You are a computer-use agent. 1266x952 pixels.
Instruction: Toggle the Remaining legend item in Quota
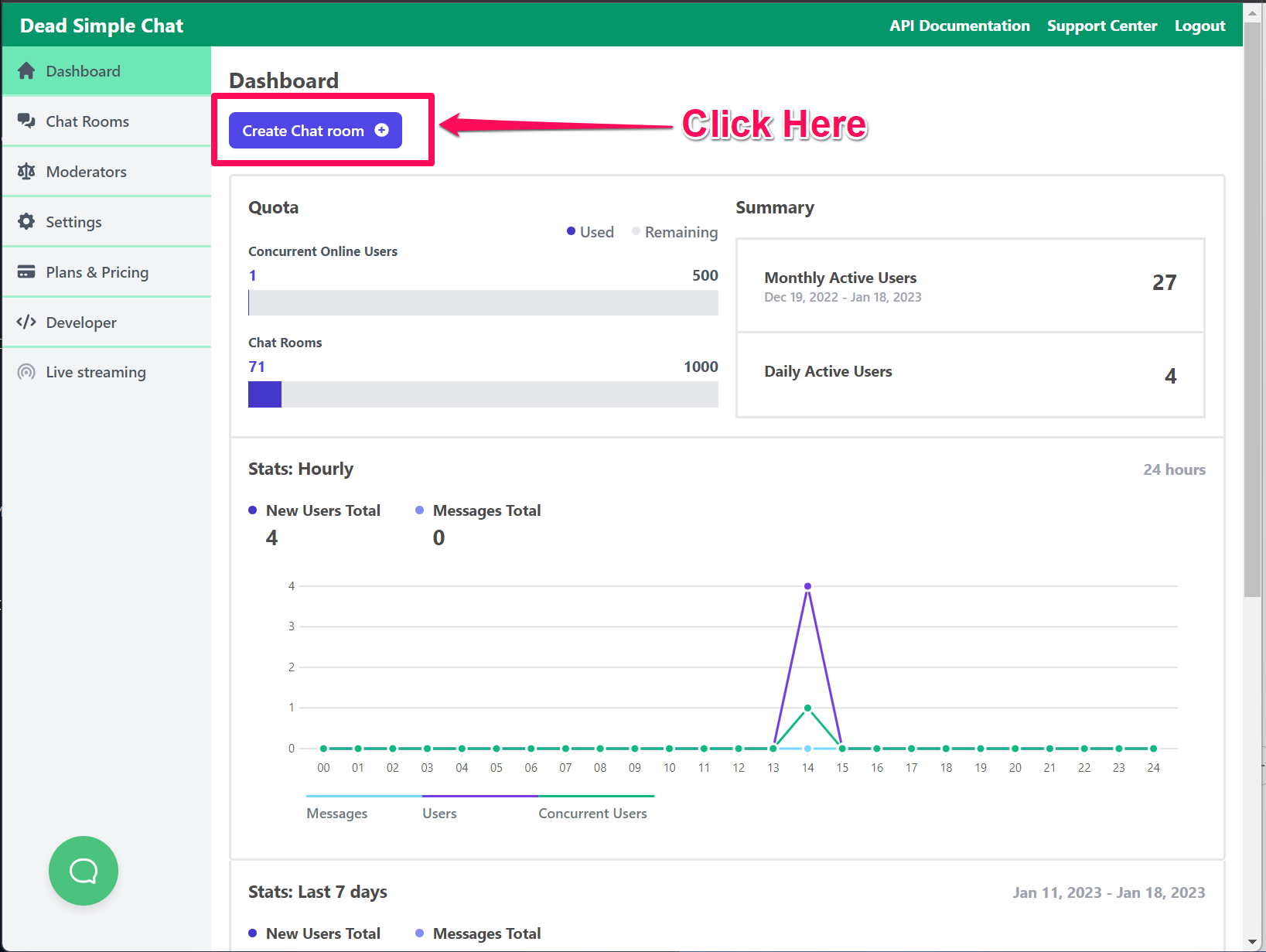point(675,232)
